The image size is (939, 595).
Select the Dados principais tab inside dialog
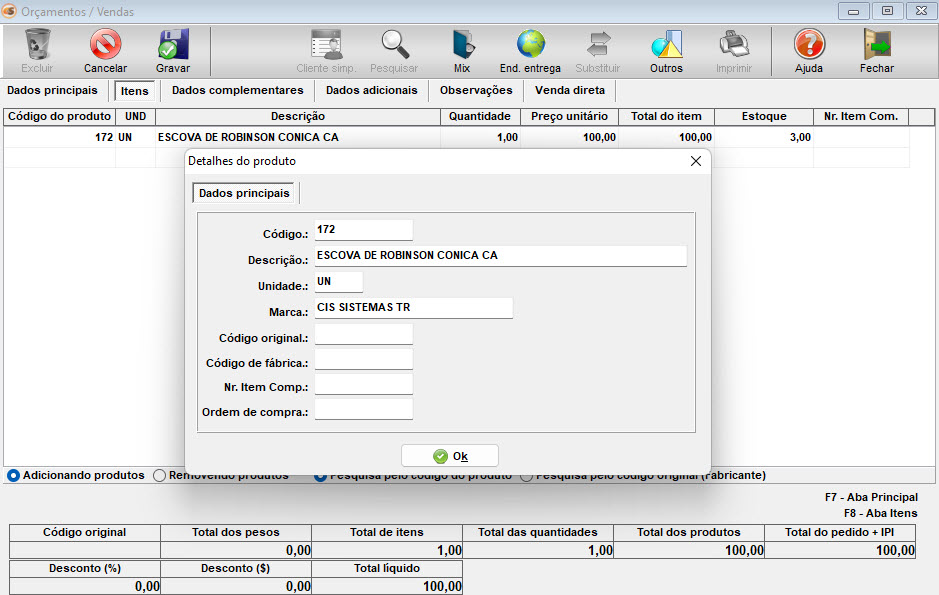click(245, 193)
